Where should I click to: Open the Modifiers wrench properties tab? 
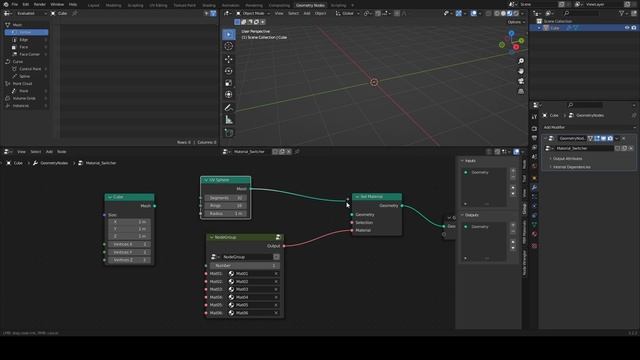[x=534, y=188]
